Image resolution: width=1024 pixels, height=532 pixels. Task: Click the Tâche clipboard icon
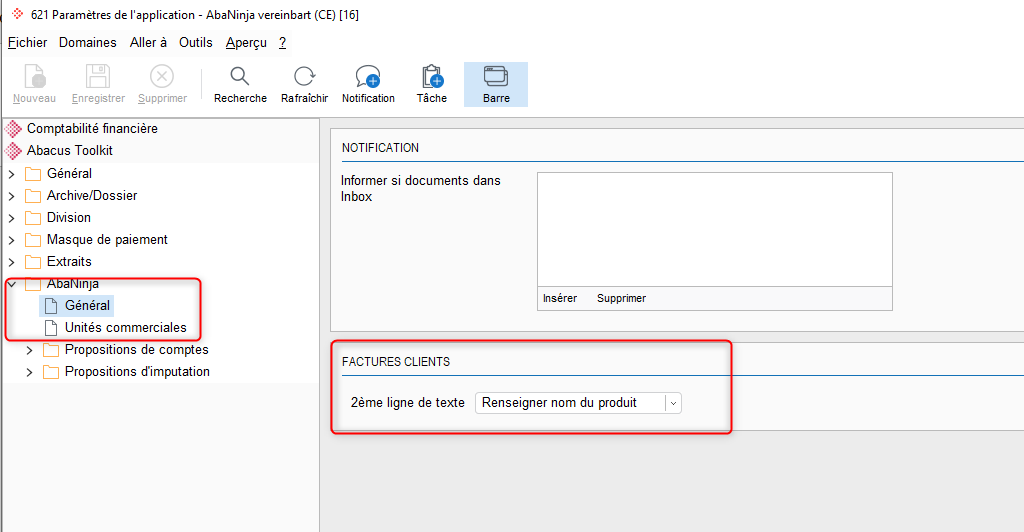pyautogui.click(x=432, y=76)
